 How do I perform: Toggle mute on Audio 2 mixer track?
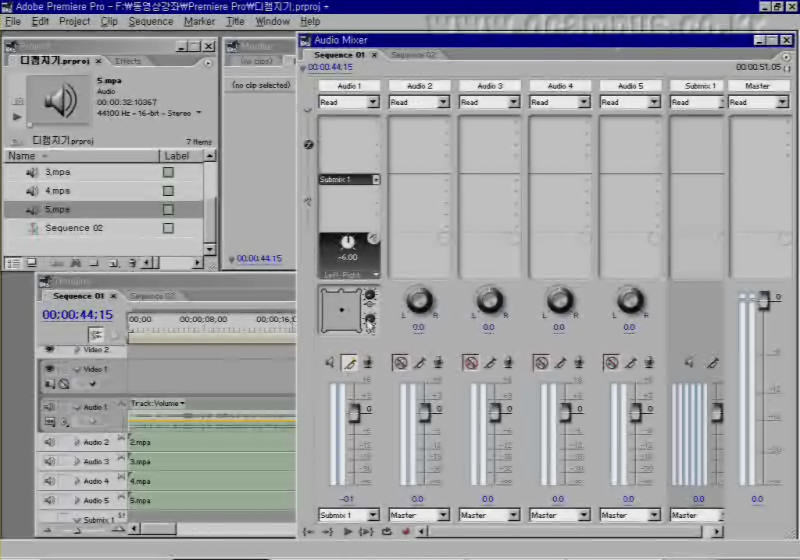[x=401, y=363]
